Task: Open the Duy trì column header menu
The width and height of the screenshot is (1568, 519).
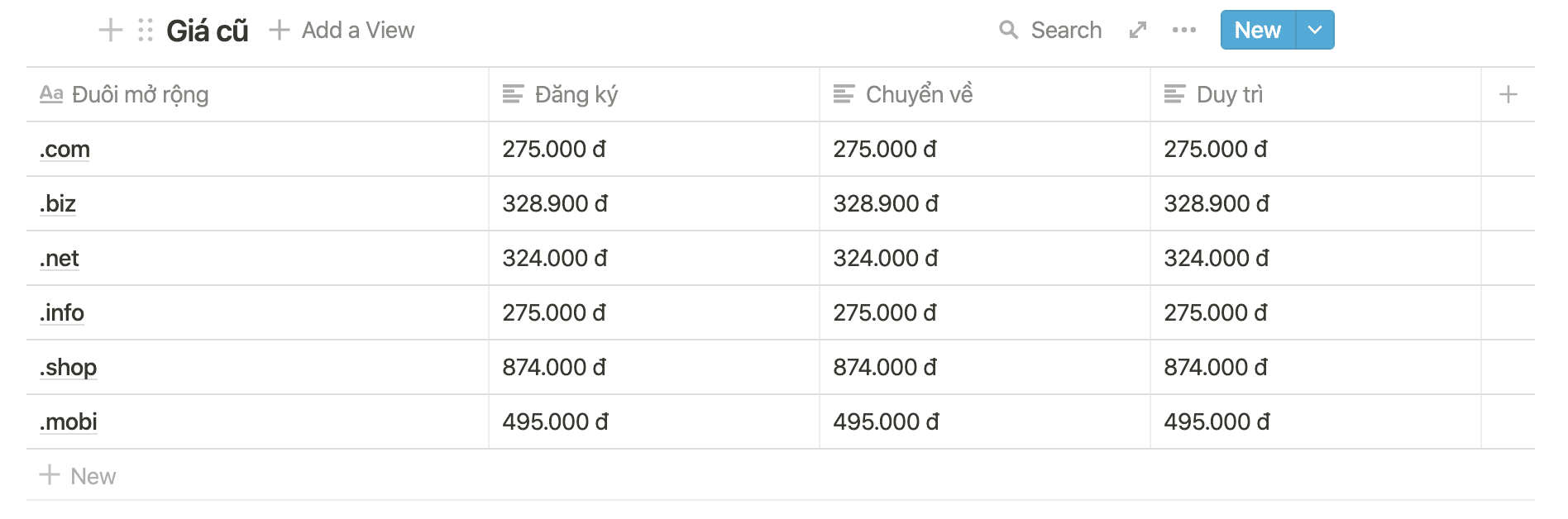Action: coord(1229,95)
